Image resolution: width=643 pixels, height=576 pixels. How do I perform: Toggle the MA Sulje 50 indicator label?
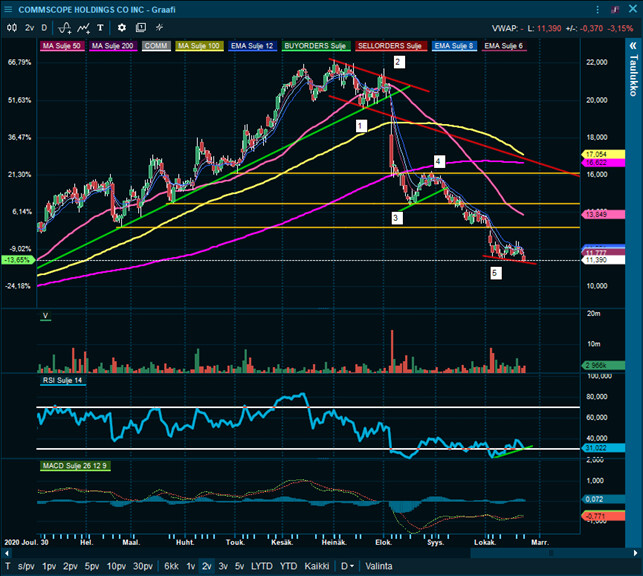click(x=62, y=46)
